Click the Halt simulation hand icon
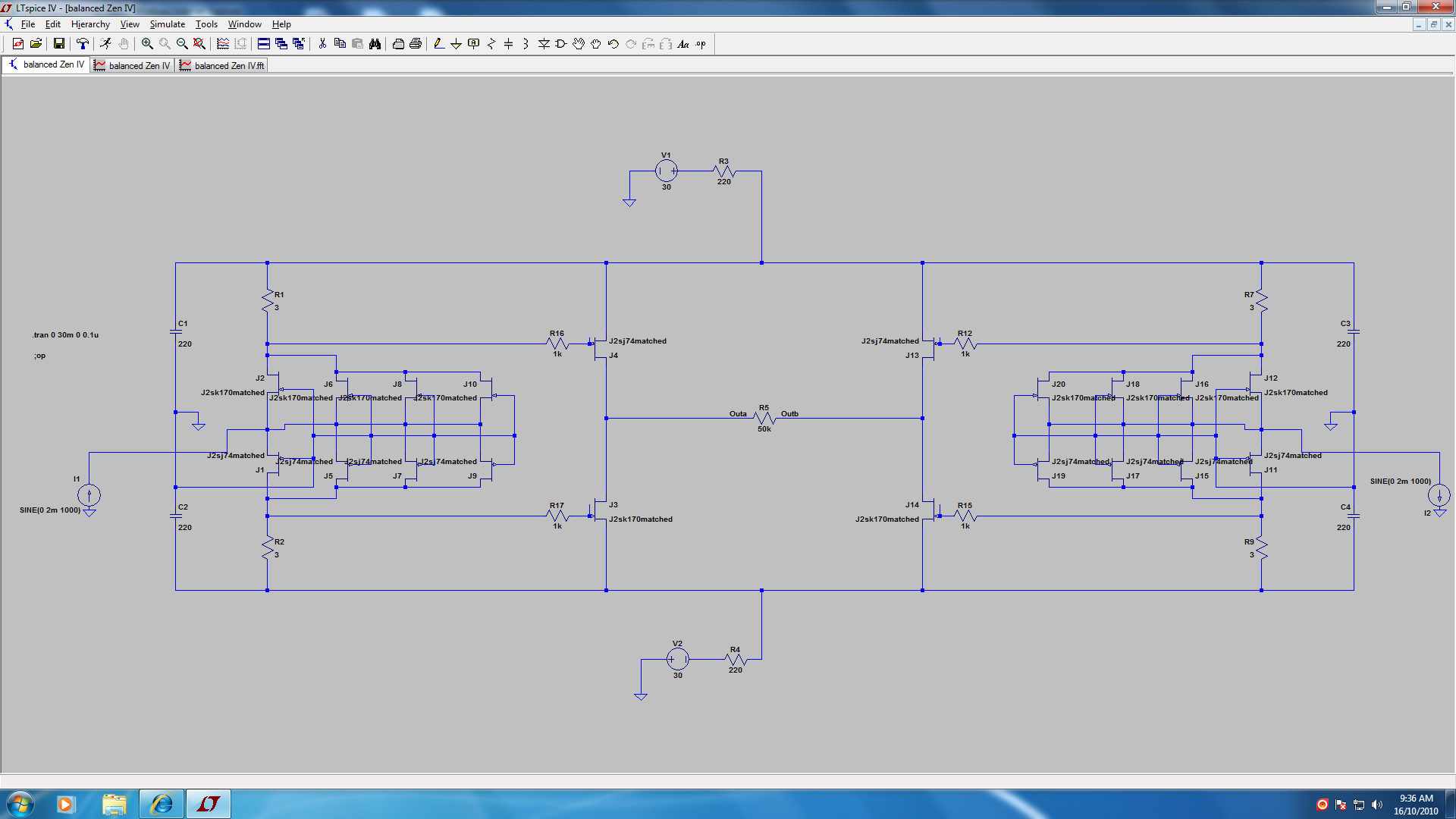 (124, 44)
